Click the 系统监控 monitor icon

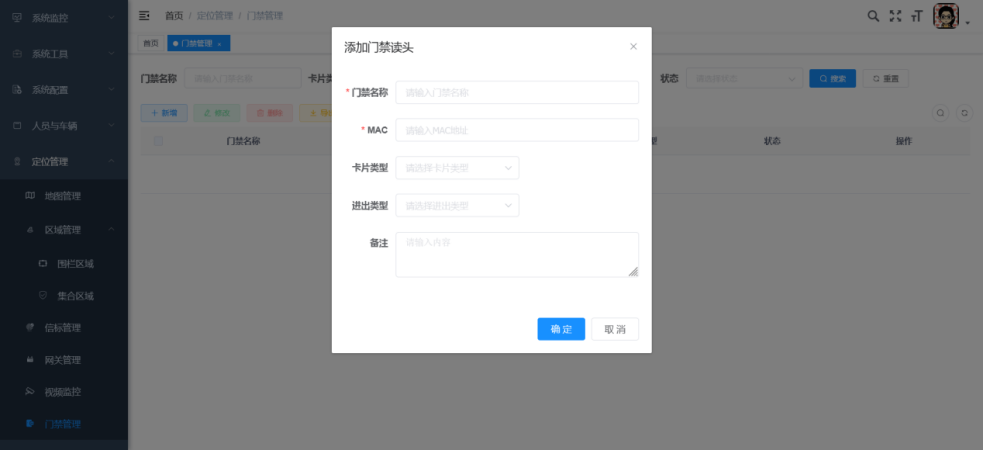point(18,18)
